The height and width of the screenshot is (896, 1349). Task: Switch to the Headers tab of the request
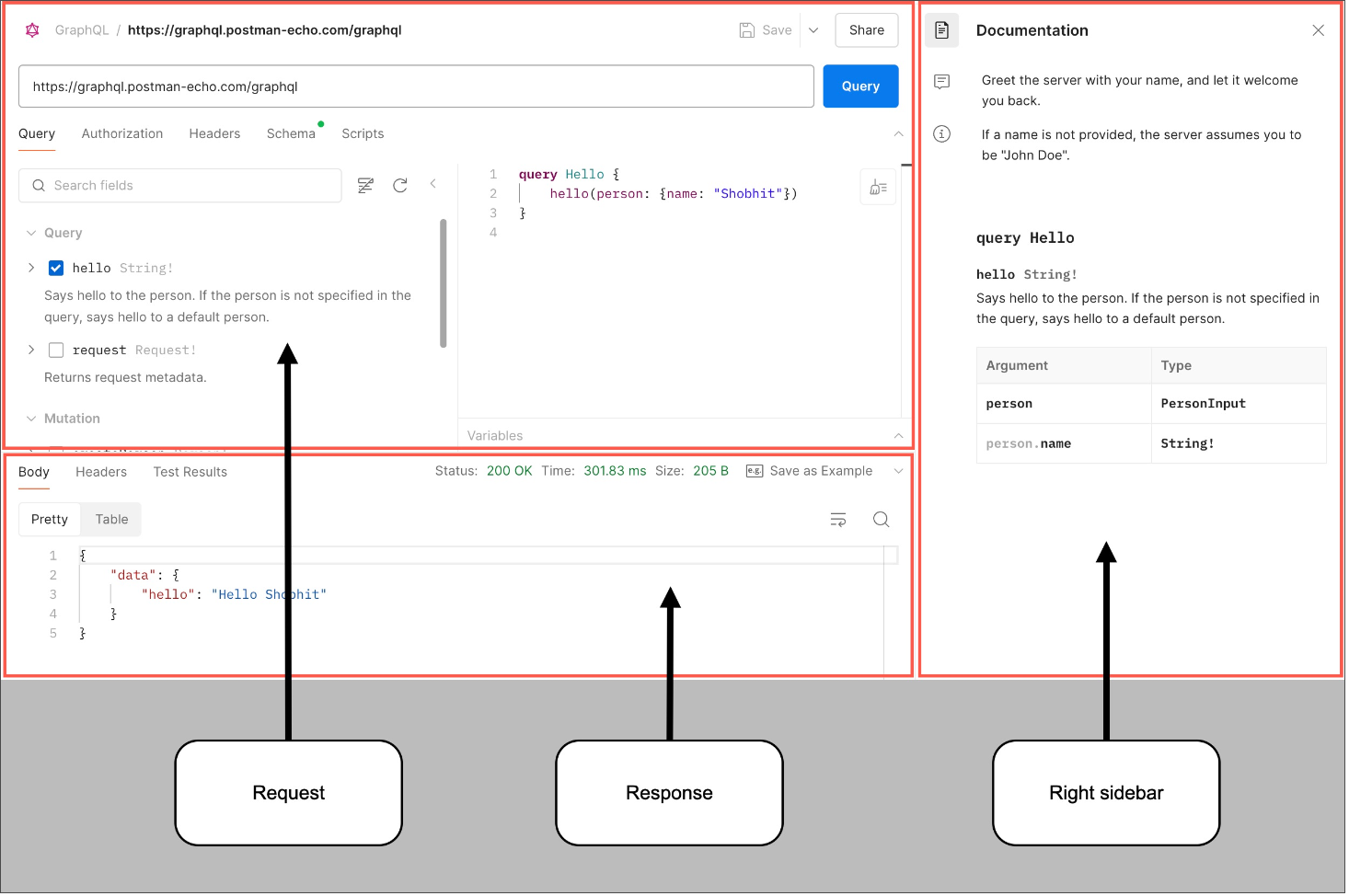click(x=214, y=133)
